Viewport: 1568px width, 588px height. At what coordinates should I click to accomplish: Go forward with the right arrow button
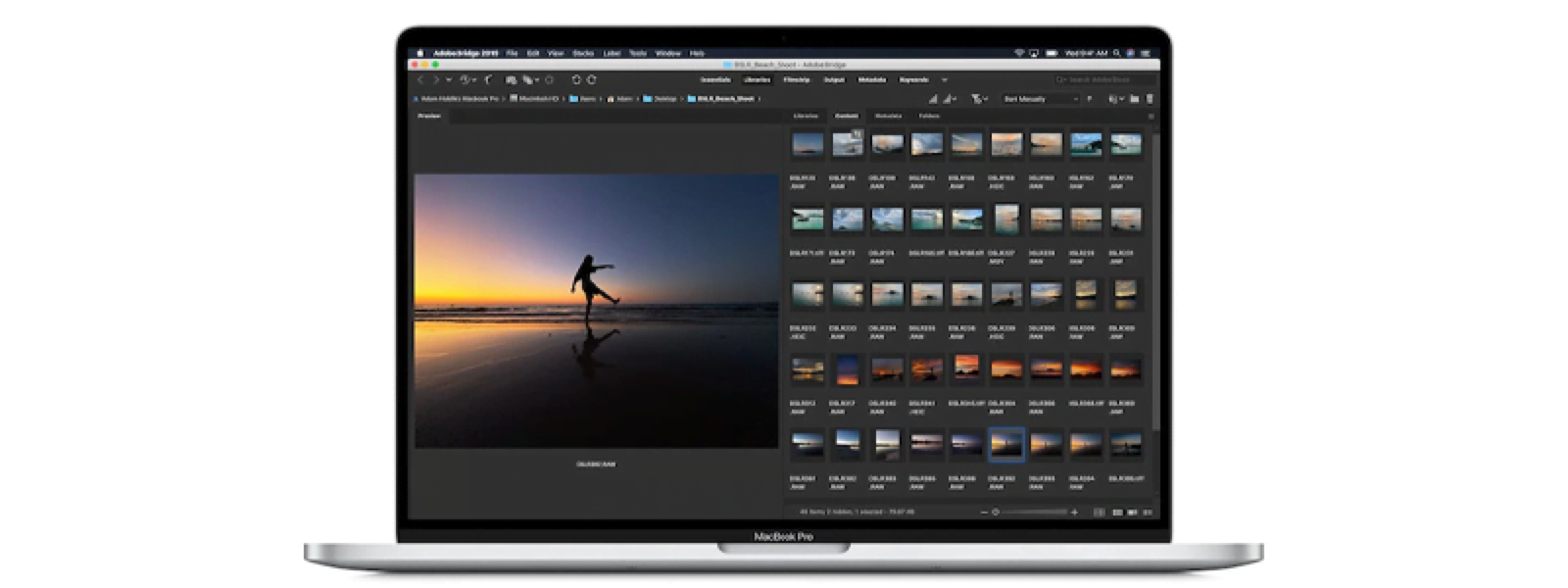click(x=436, y=79)
